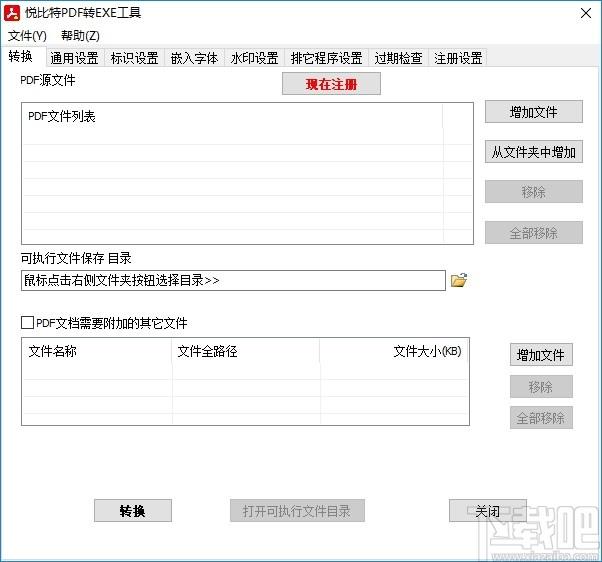Click the executable save directory input field
The image size is (602, 562).
[x=233, y=280]
